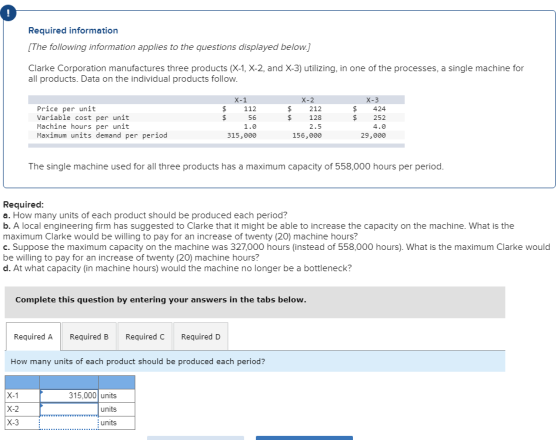560x440 pixels.
Task: Click X-1 machine hours value 1.0
Action: tap(250, 126)
